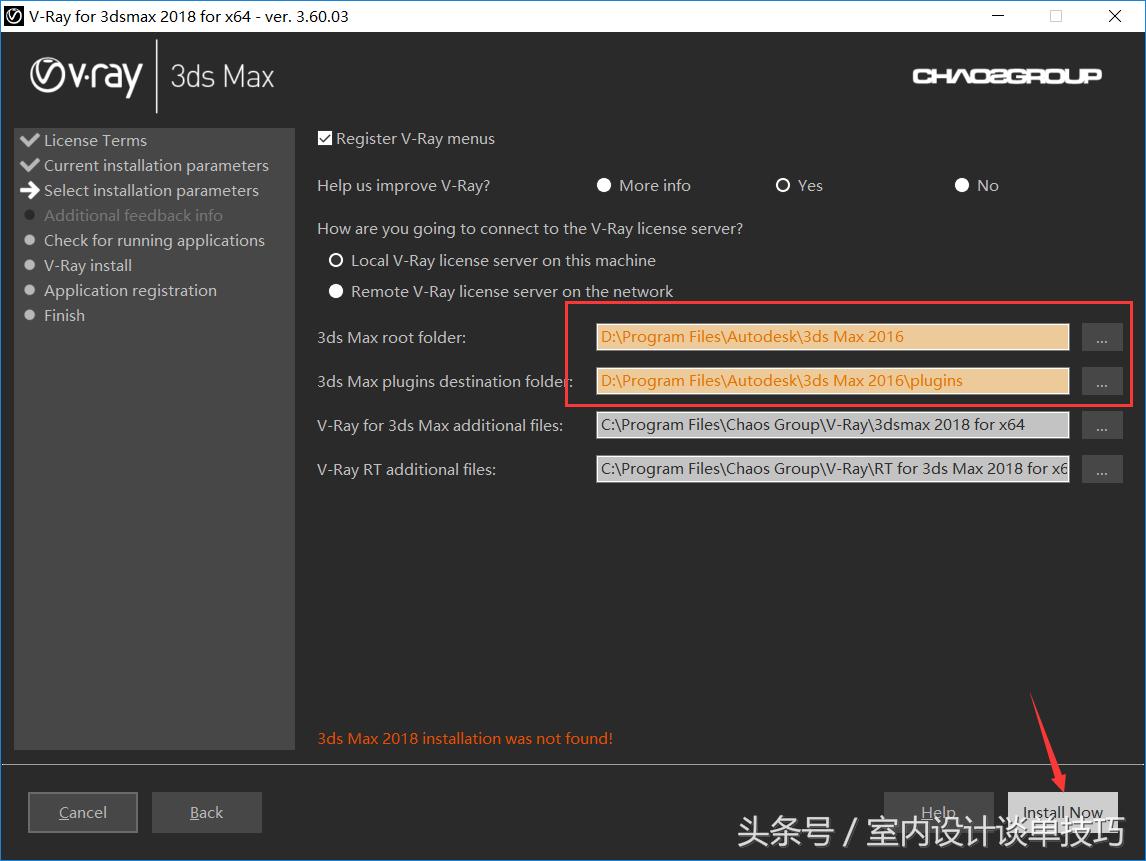Click the Chaos Group logo
The width and height of the screenshot is (1146, 861).
coord(1007,76)
